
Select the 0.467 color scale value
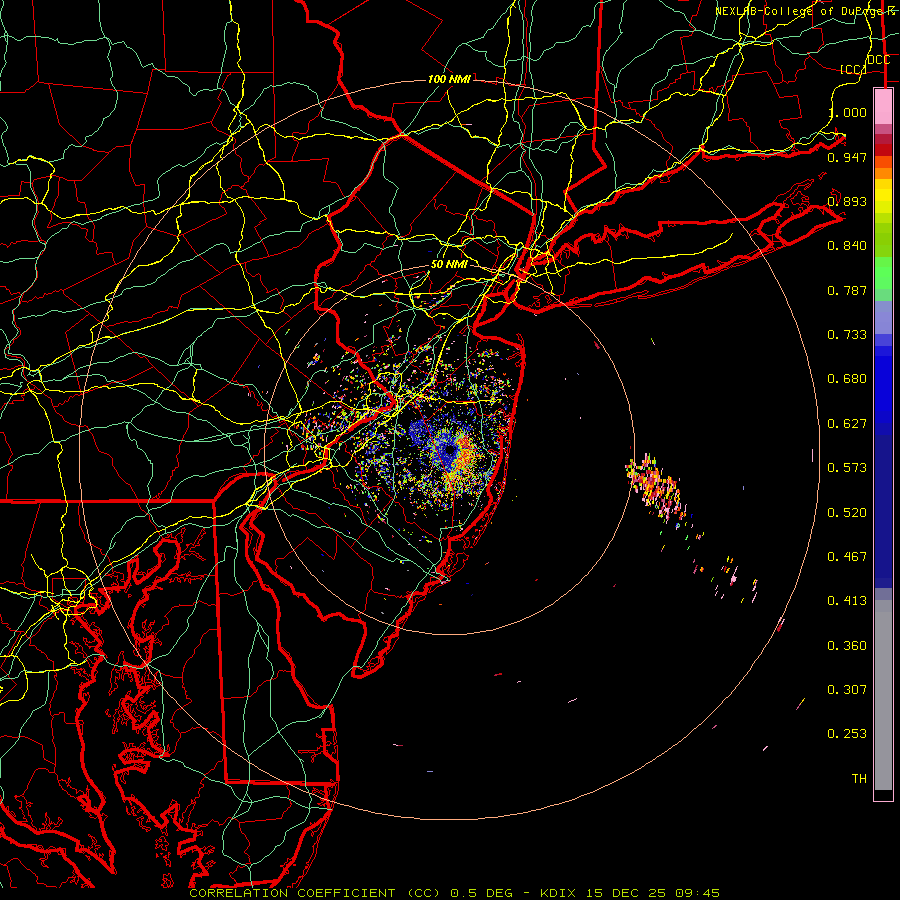click(847, 557)
